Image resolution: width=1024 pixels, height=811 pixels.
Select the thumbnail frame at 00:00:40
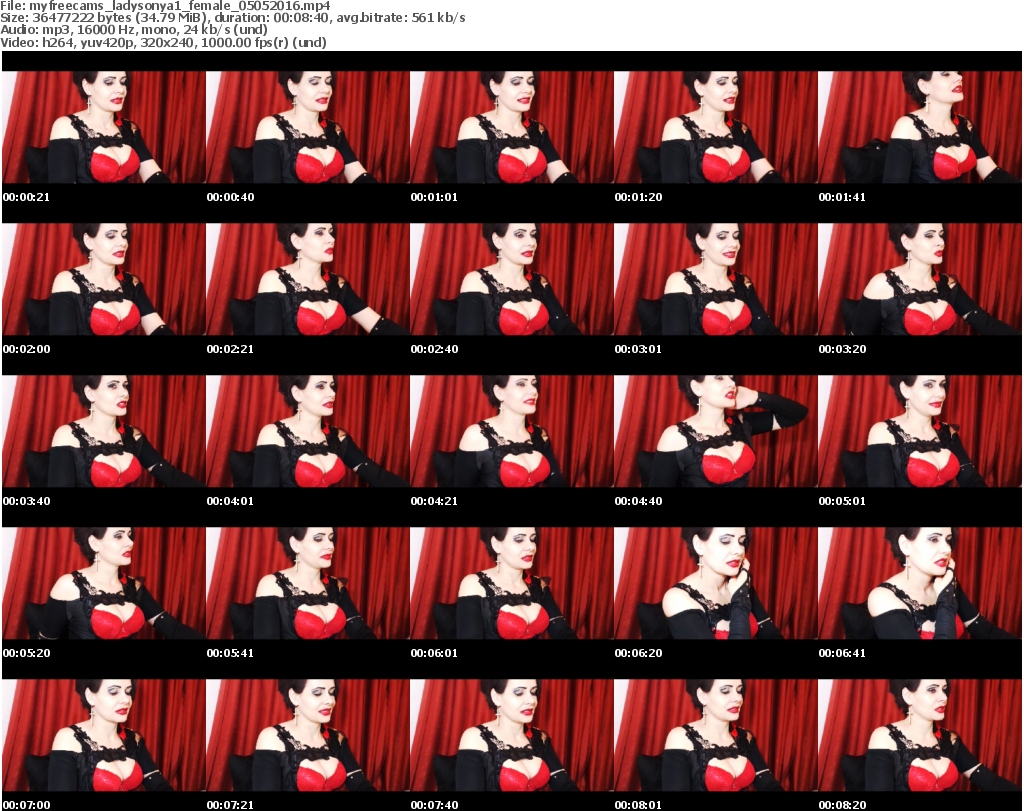point(308,127)
